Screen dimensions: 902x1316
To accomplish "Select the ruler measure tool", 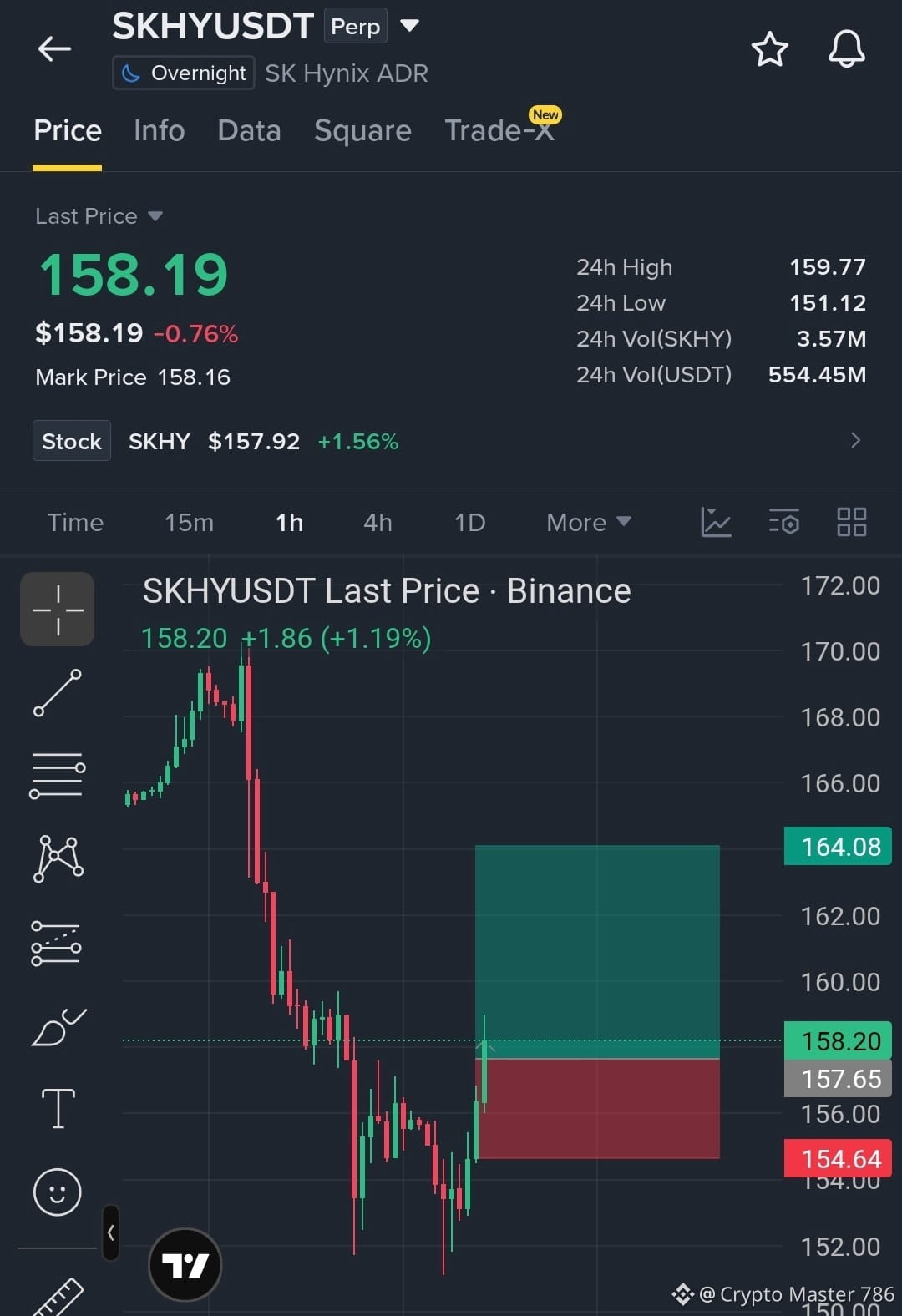I will [58, 1298].
